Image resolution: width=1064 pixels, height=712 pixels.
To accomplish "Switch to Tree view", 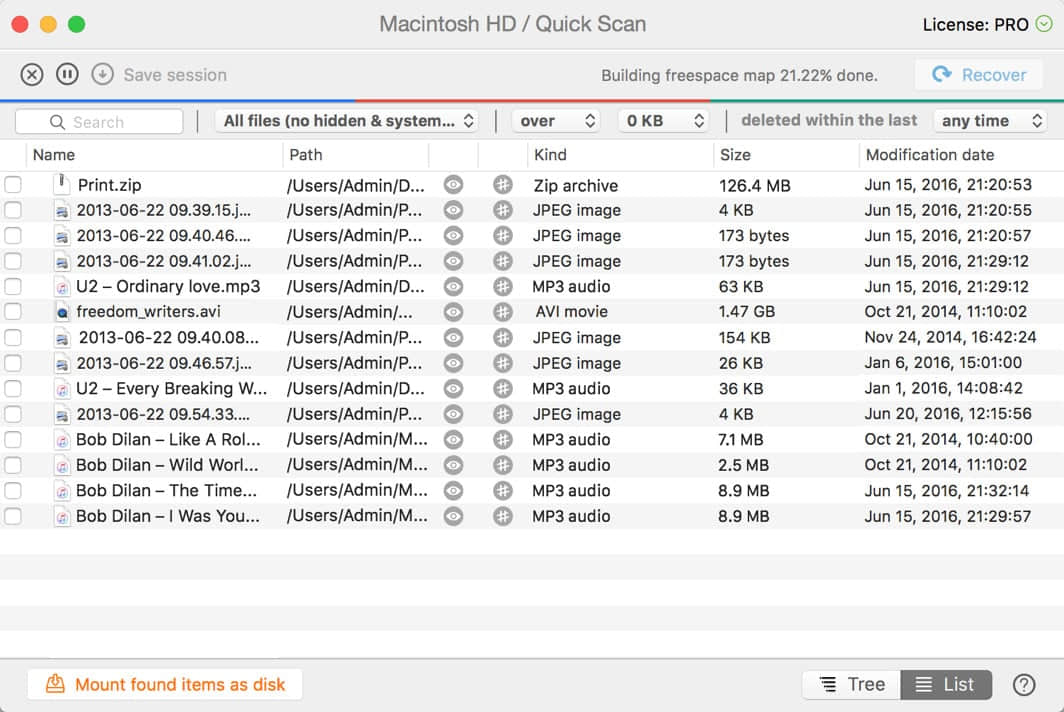I will pyautogui.click(x=851, y=684).
